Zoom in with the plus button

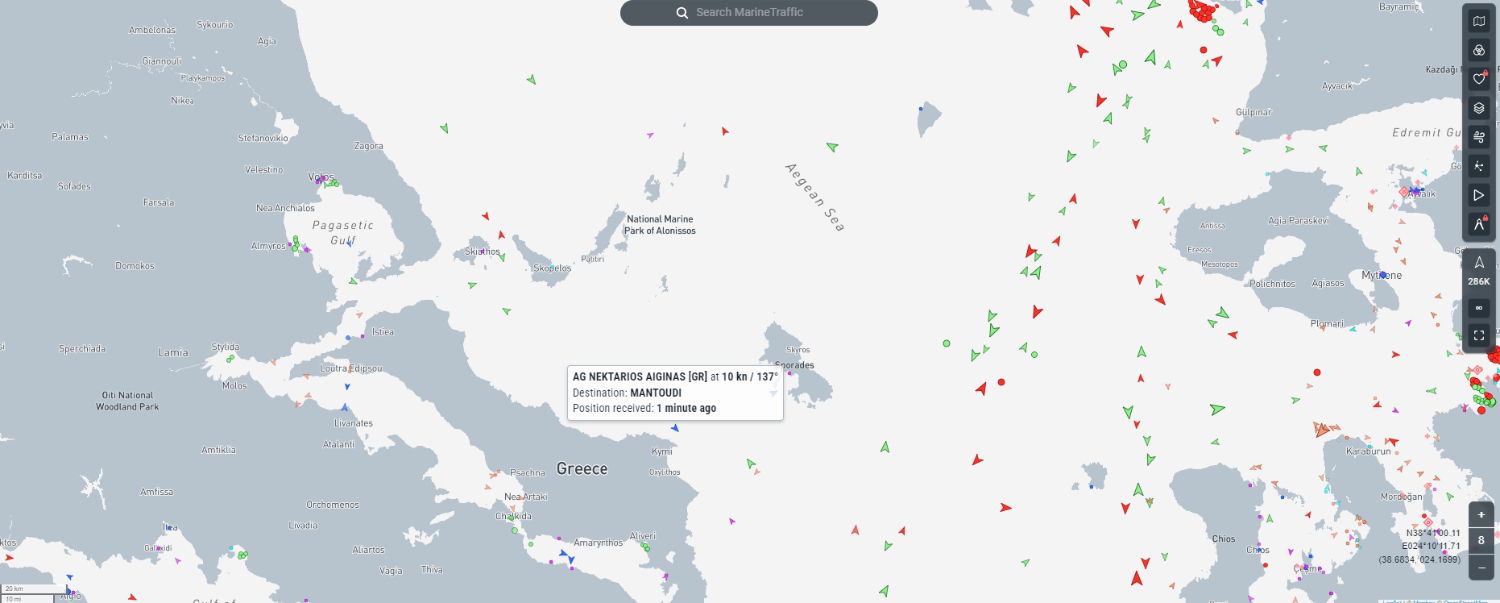(1481, 515)
